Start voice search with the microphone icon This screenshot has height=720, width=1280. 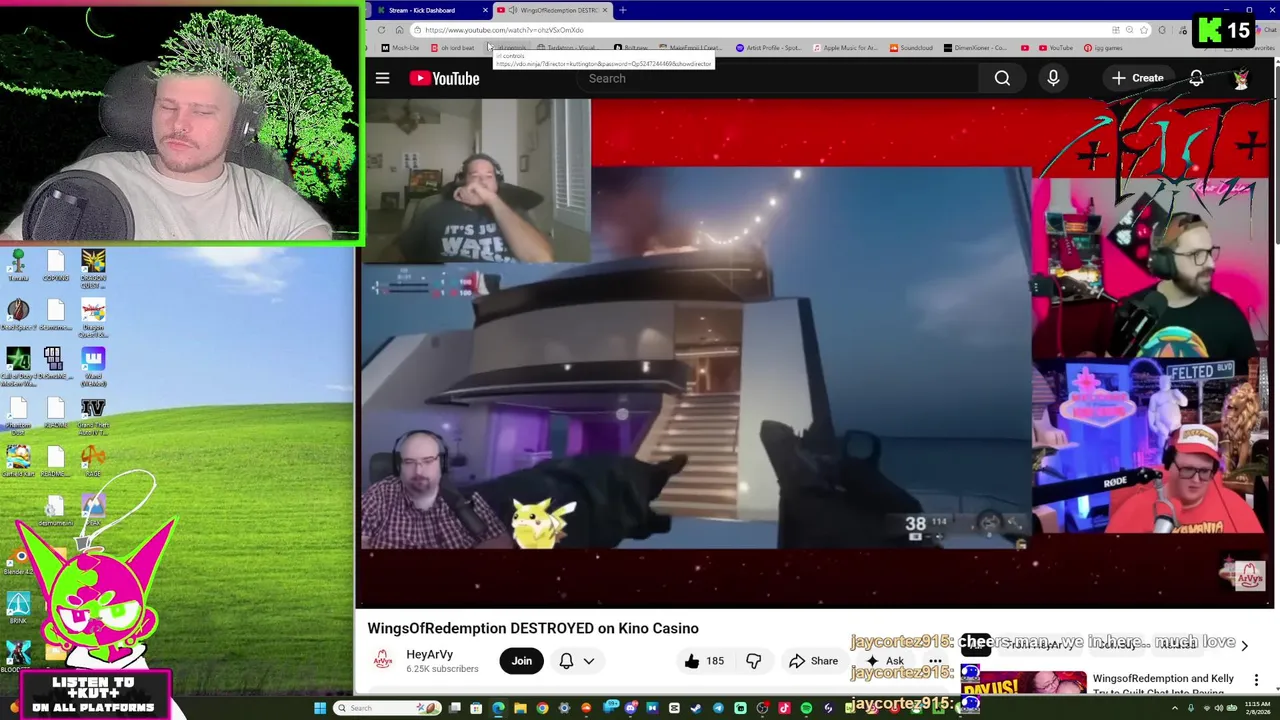pos(1053,78)
